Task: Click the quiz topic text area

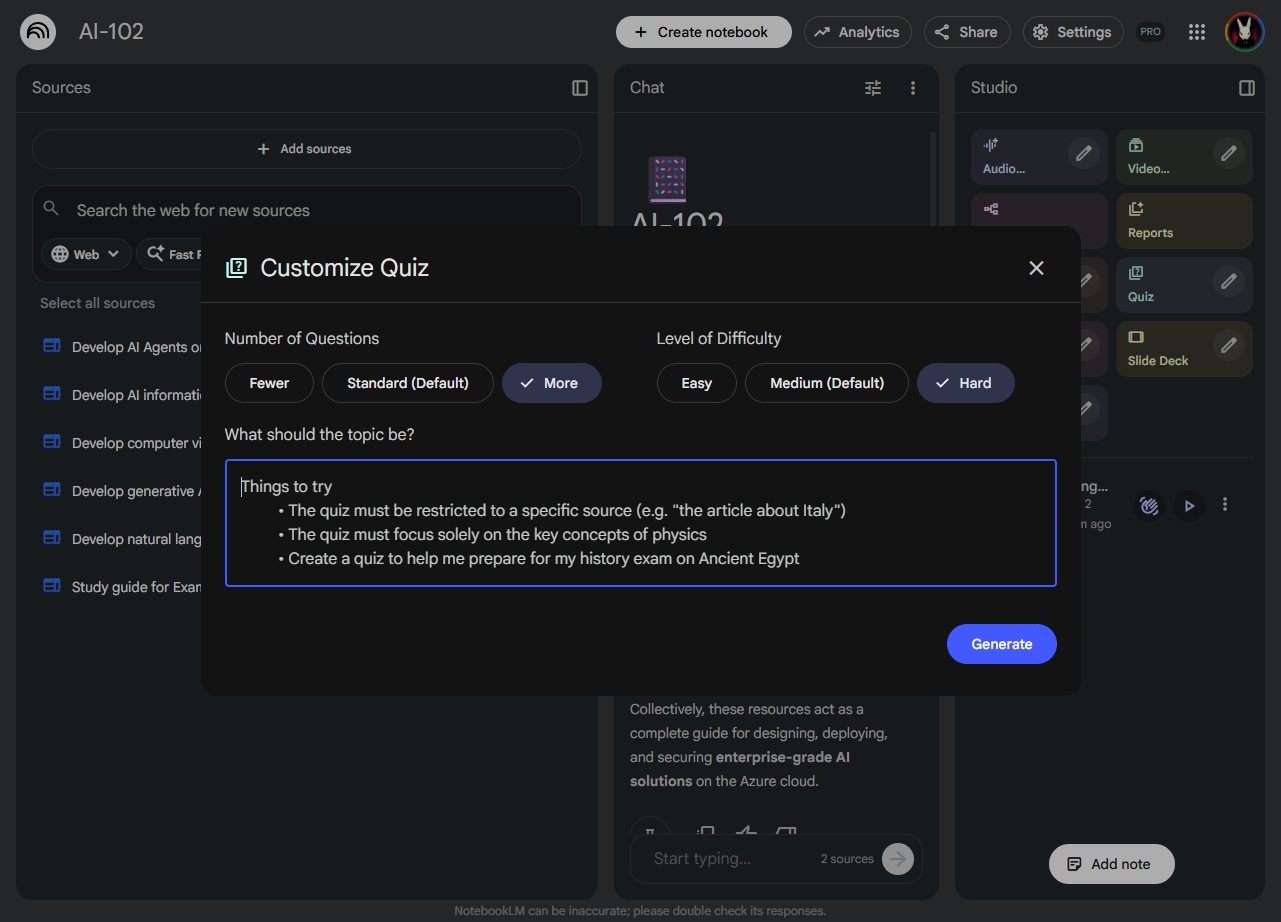Action: pyautogui.click(x=641, y=523)
